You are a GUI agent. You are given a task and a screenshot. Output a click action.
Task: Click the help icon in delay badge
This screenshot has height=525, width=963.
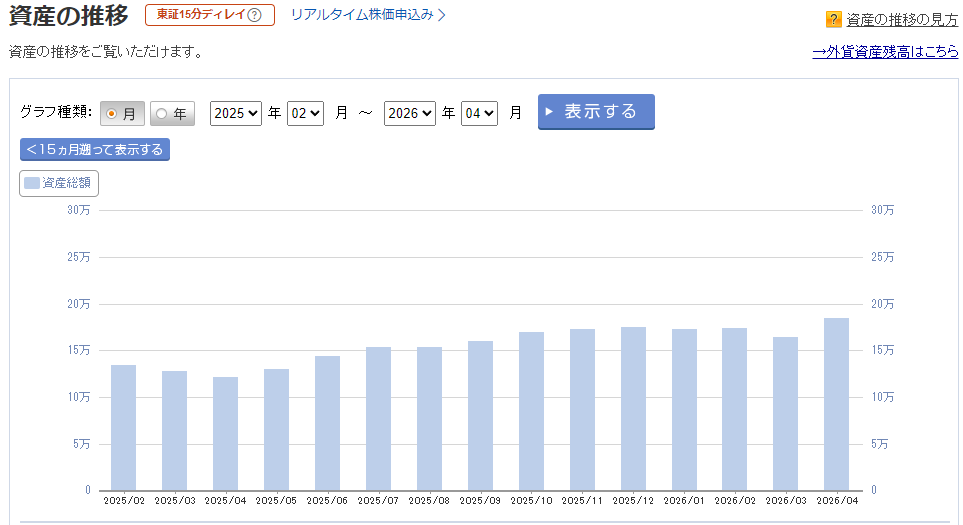tap(254, 15)
